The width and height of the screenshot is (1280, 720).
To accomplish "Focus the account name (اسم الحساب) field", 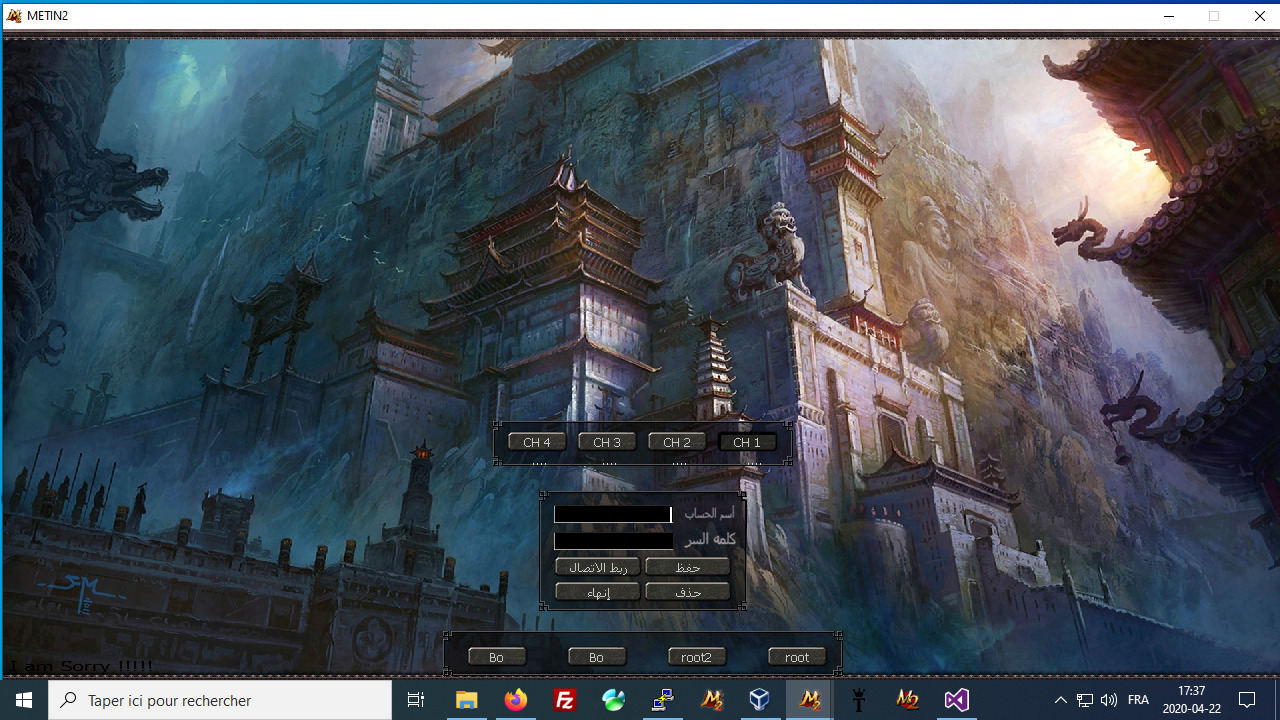I will 613,514.
